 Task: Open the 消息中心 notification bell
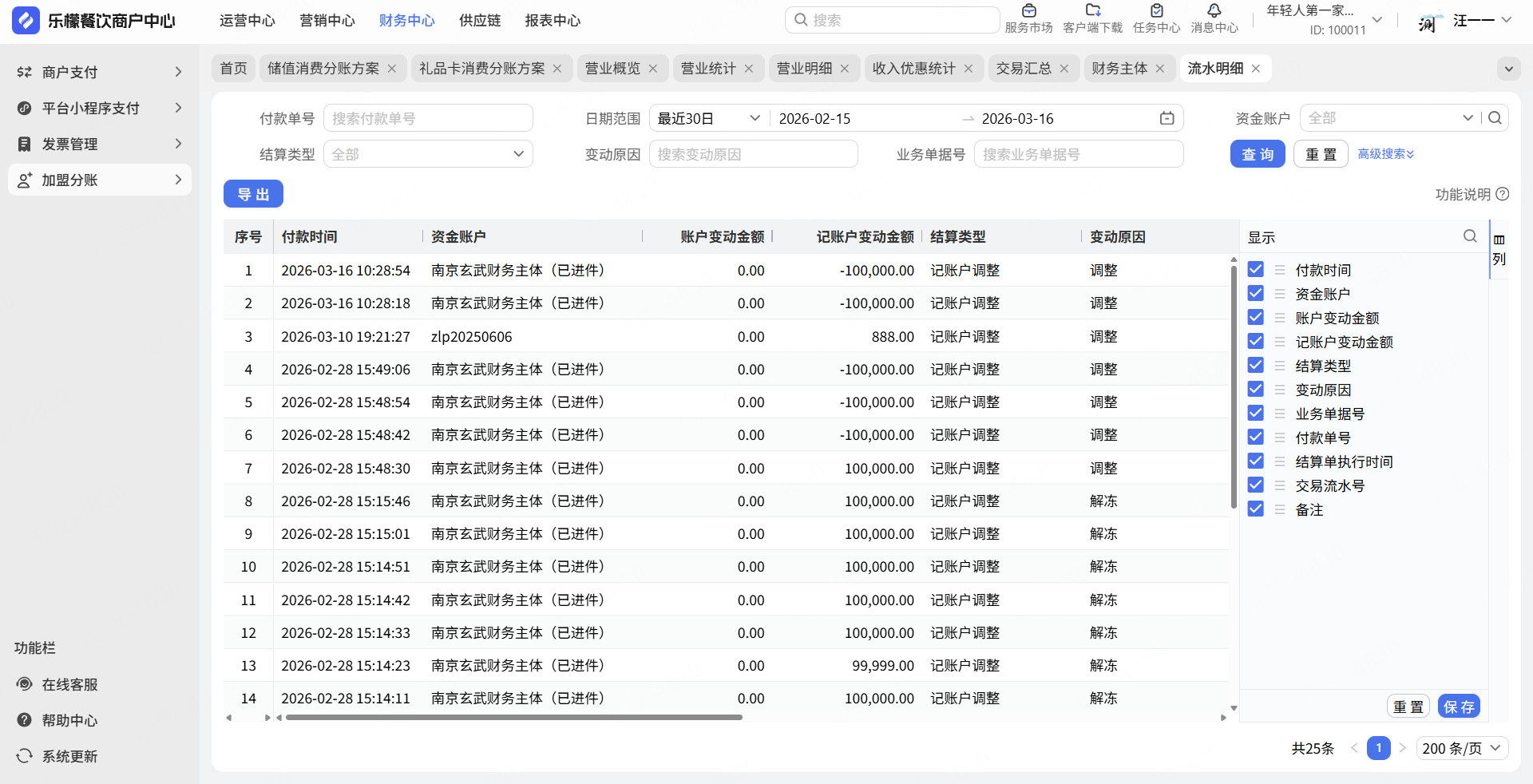tap(1214, 11)
